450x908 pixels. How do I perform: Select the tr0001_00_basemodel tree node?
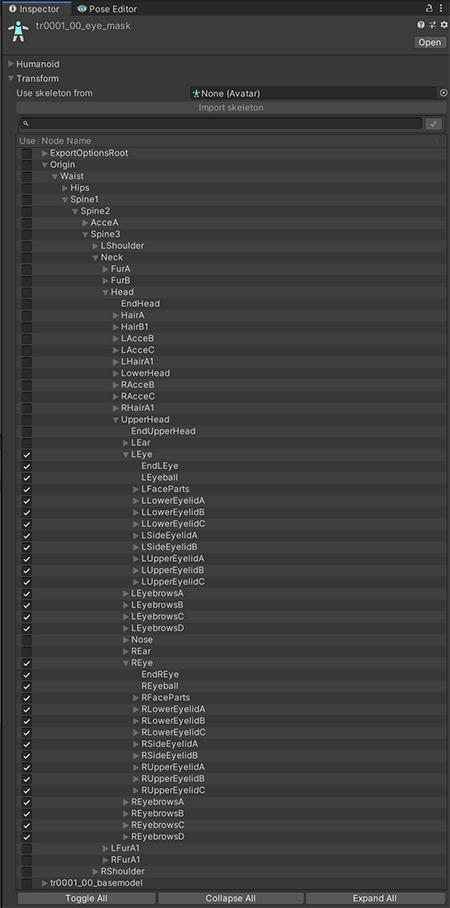point(96,883)
